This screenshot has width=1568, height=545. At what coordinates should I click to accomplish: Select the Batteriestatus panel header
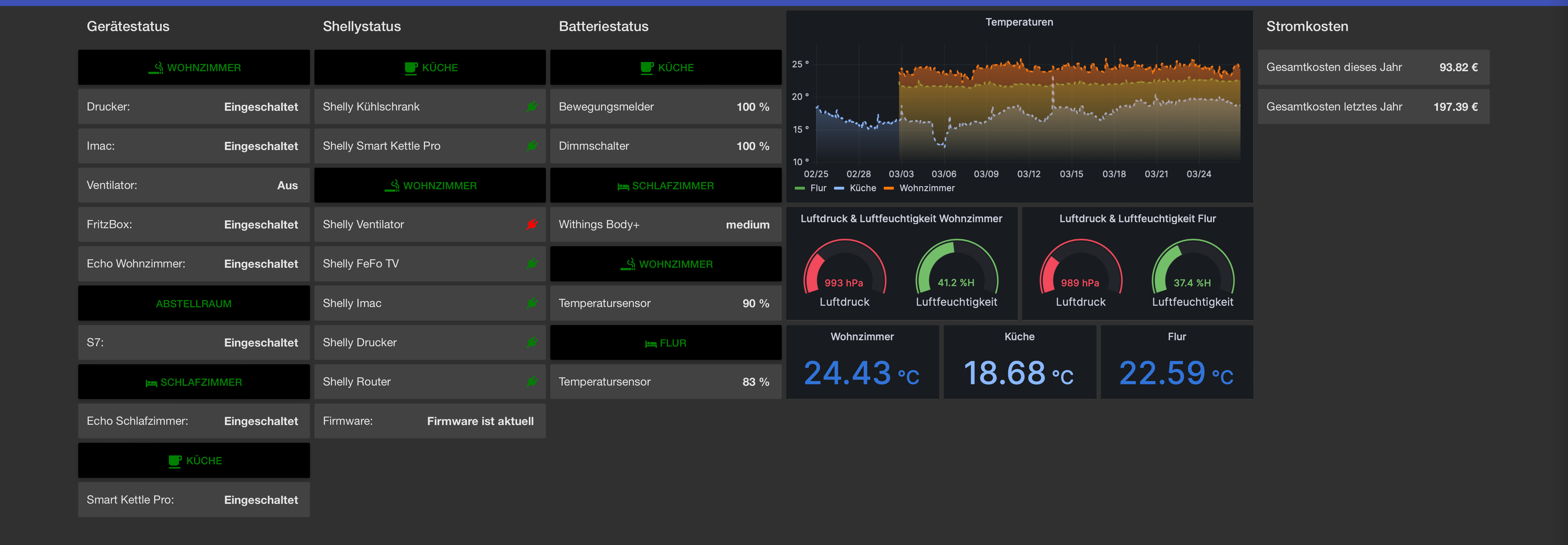point(604,26)
